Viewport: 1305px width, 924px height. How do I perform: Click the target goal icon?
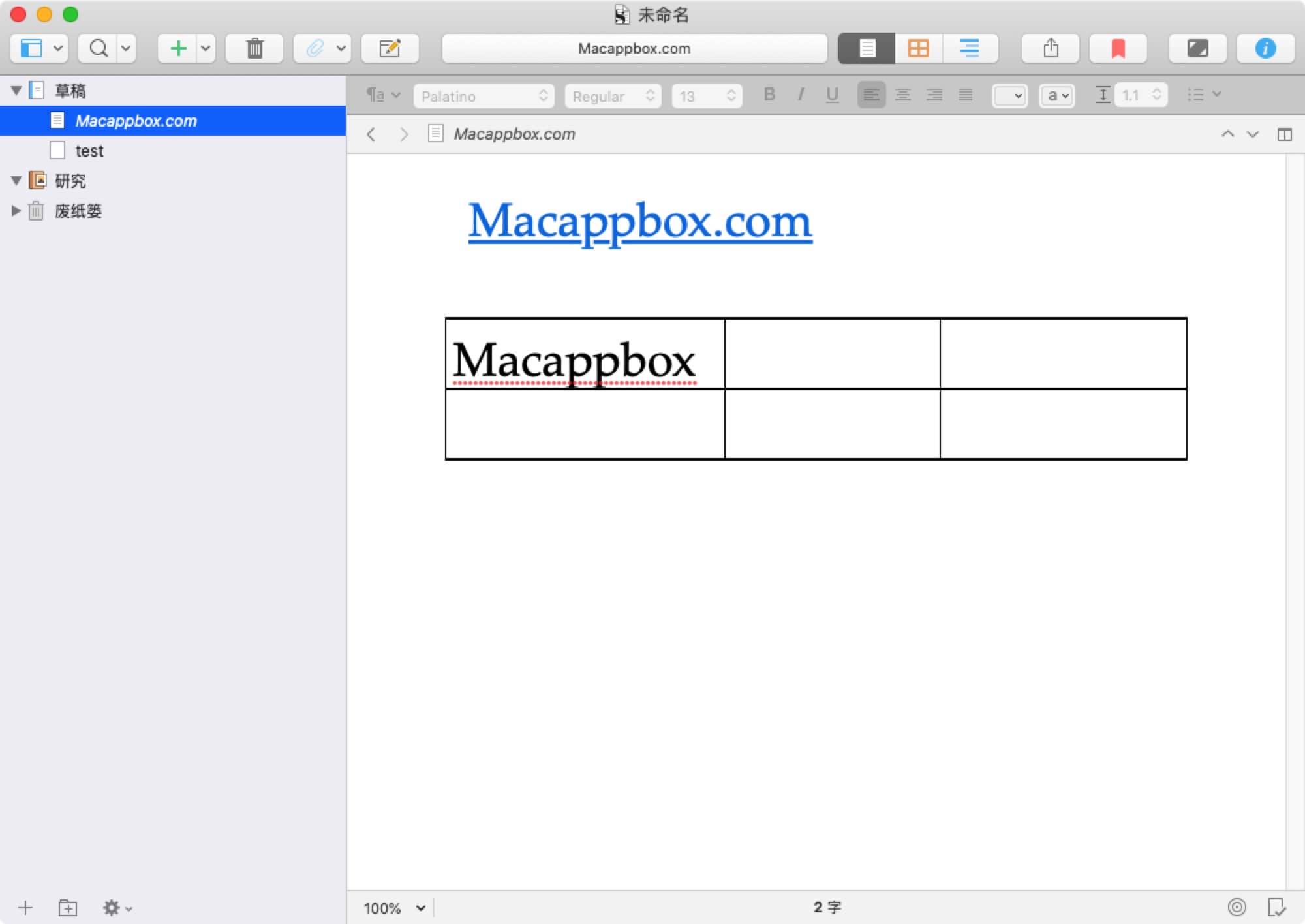[x=1236, y=907]
